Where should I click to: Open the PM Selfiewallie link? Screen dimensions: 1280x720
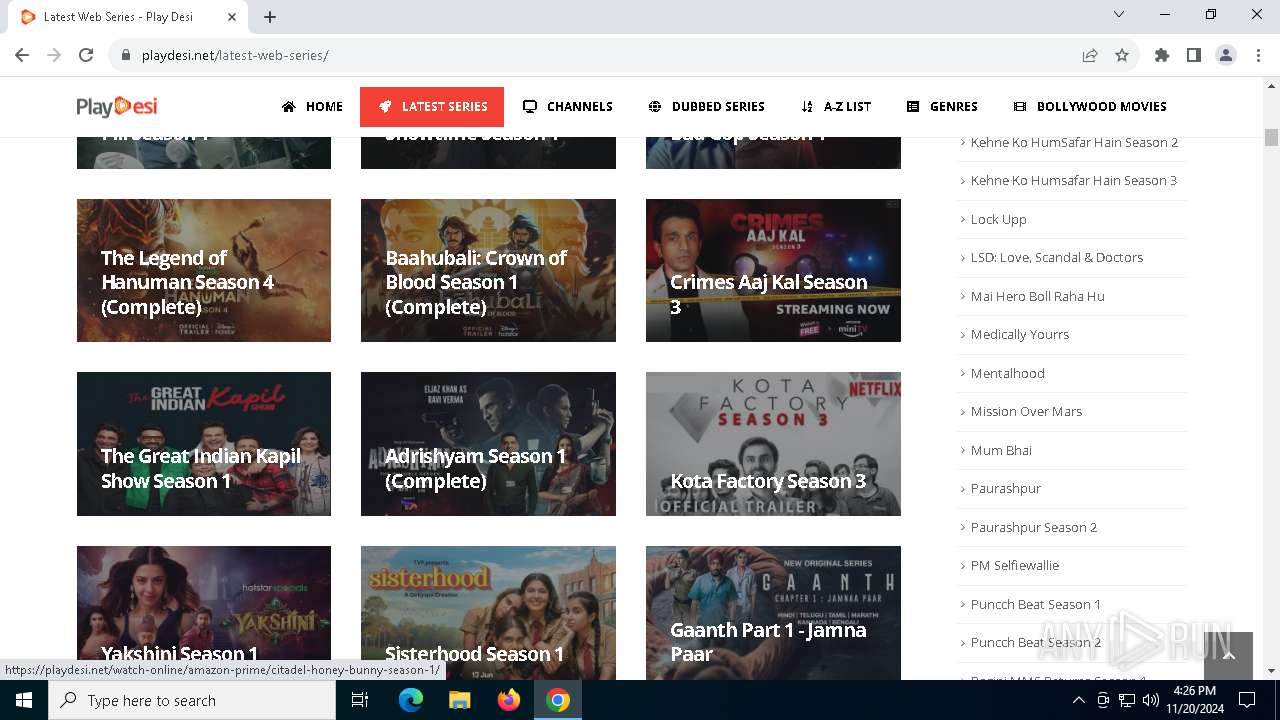1014,565
